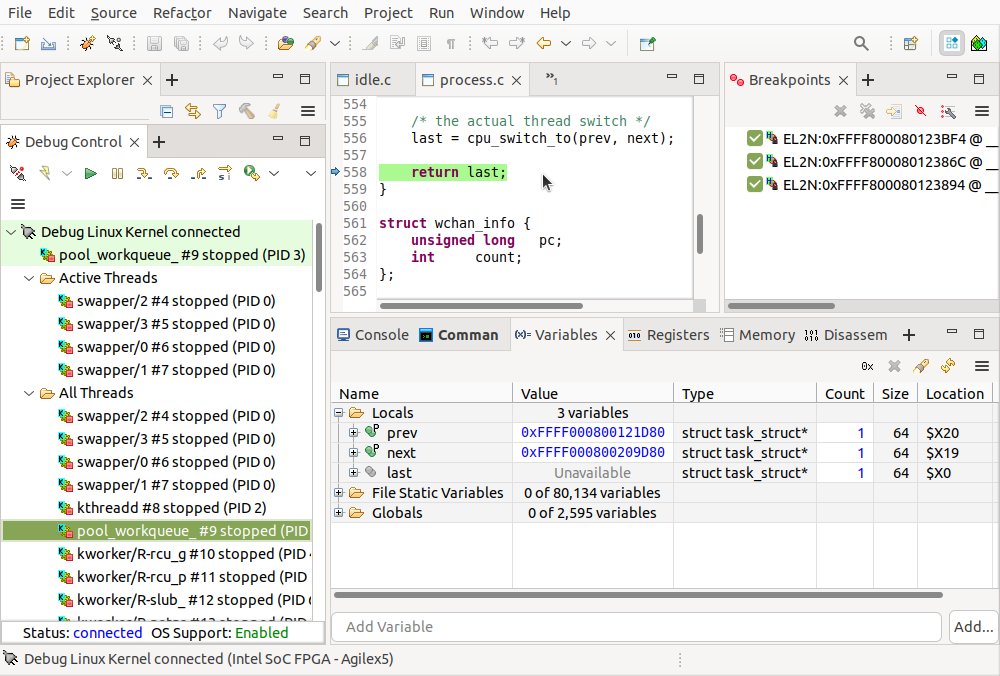Expand the Globals variables group
The width and height of the screenshot is (1000, 676).
pyautogui.click(x=339, y=513)
